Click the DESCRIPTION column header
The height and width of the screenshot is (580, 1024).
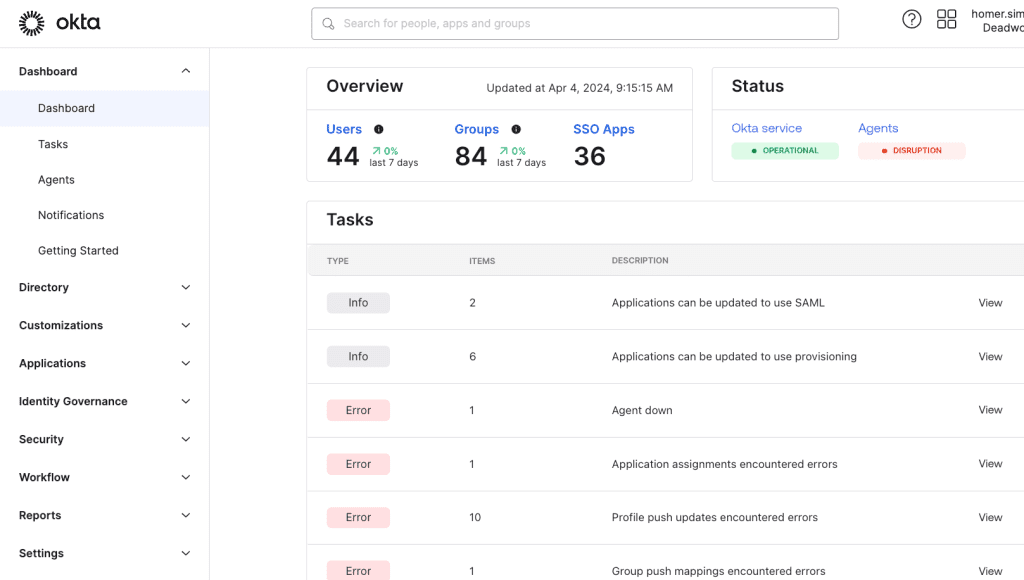[x=640, y=260]
